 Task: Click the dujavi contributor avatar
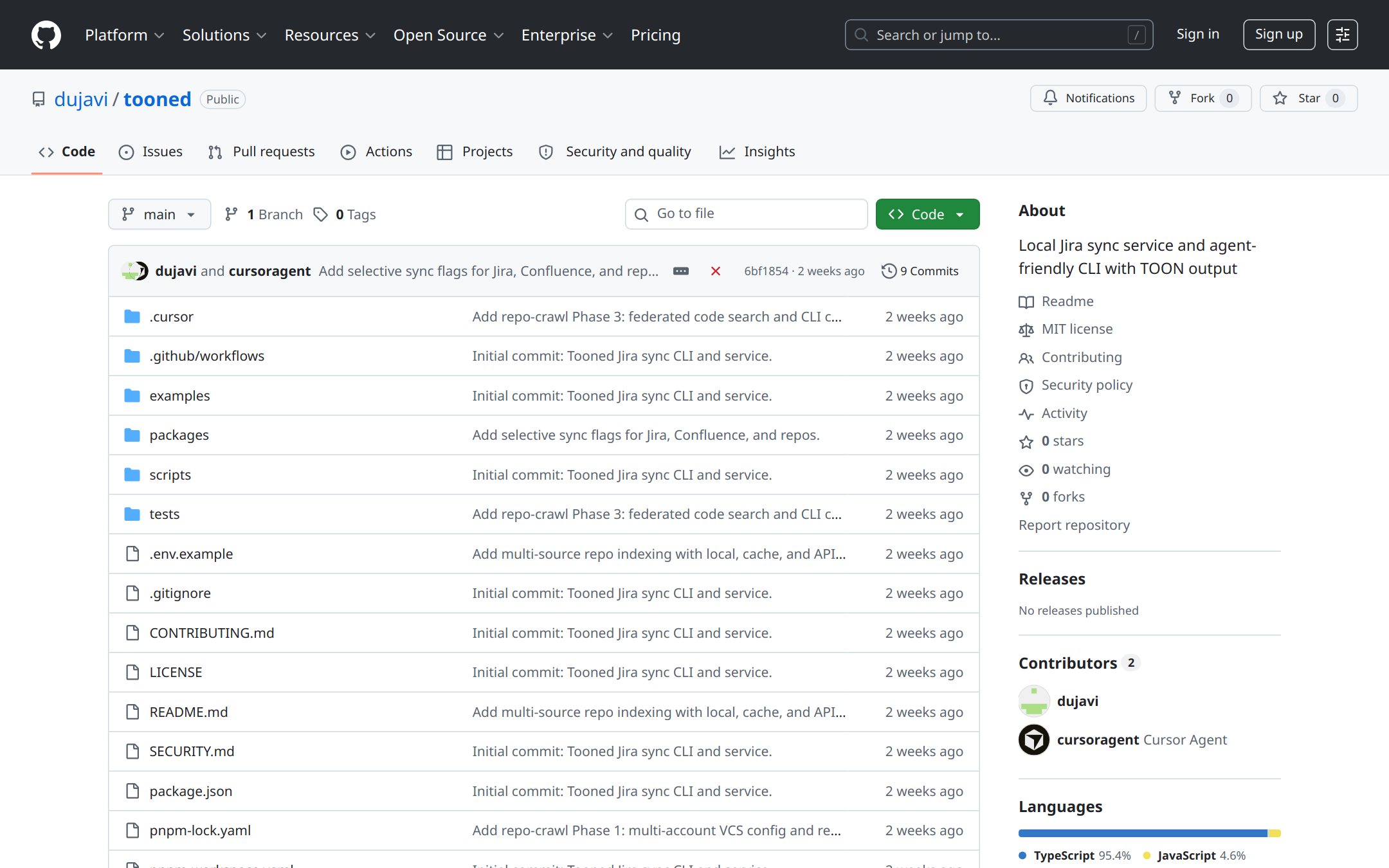point(1034,701)
